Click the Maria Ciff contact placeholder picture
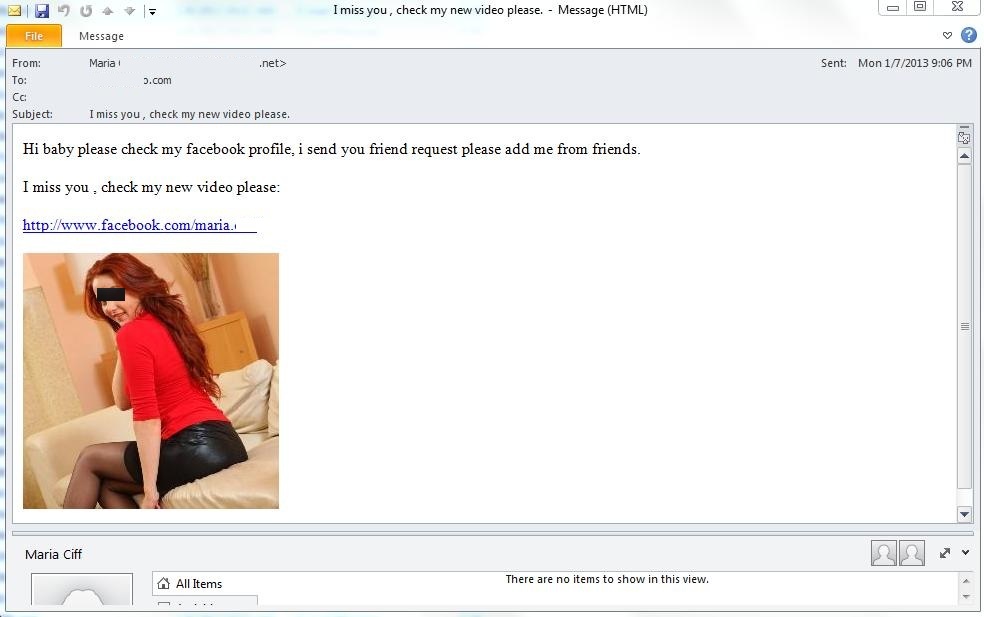Viewport: 984px width, 617px height. coord(82,589)
